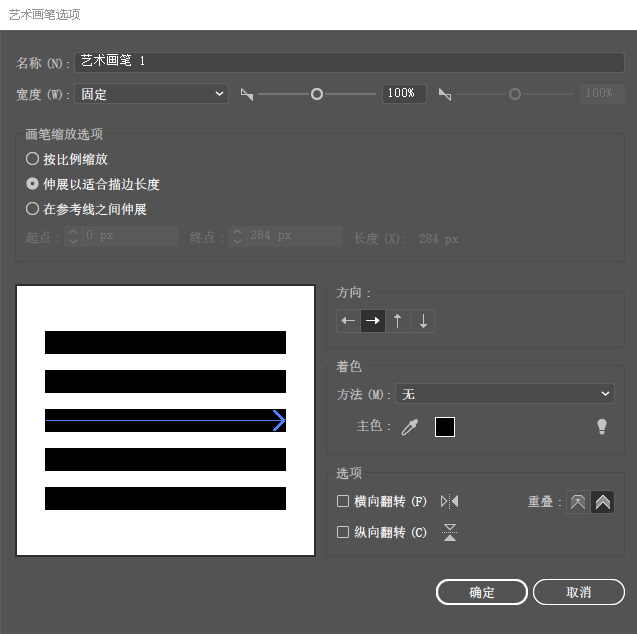Open the 方法 colorization dropdown set to 无
637x634 pixels.
point(505,394)
